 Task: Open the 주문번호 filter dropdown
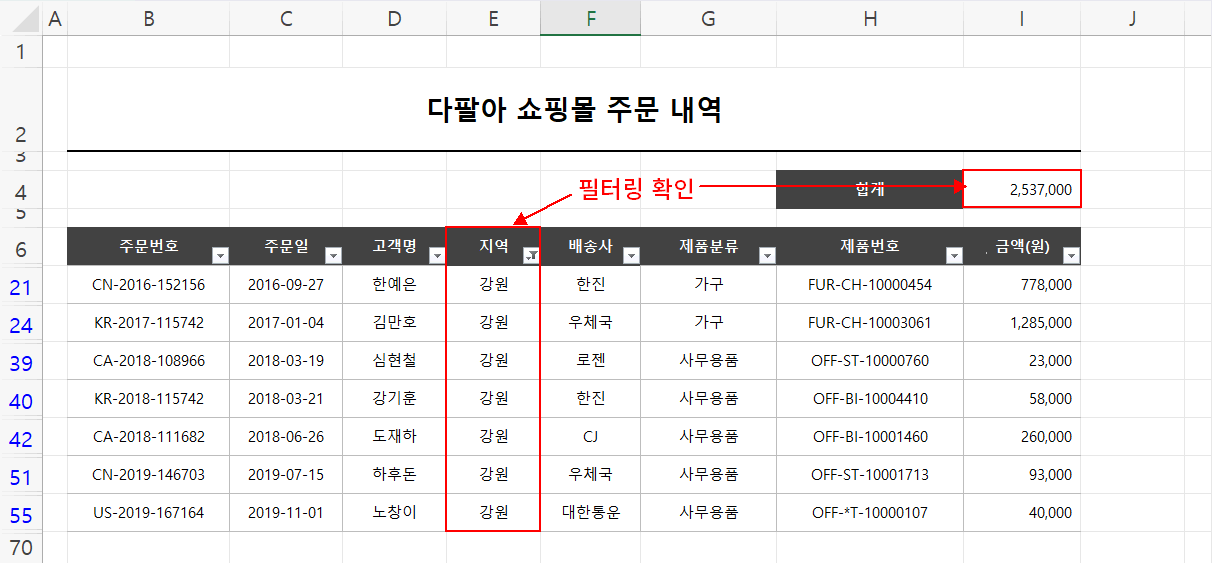coord(220,256)
